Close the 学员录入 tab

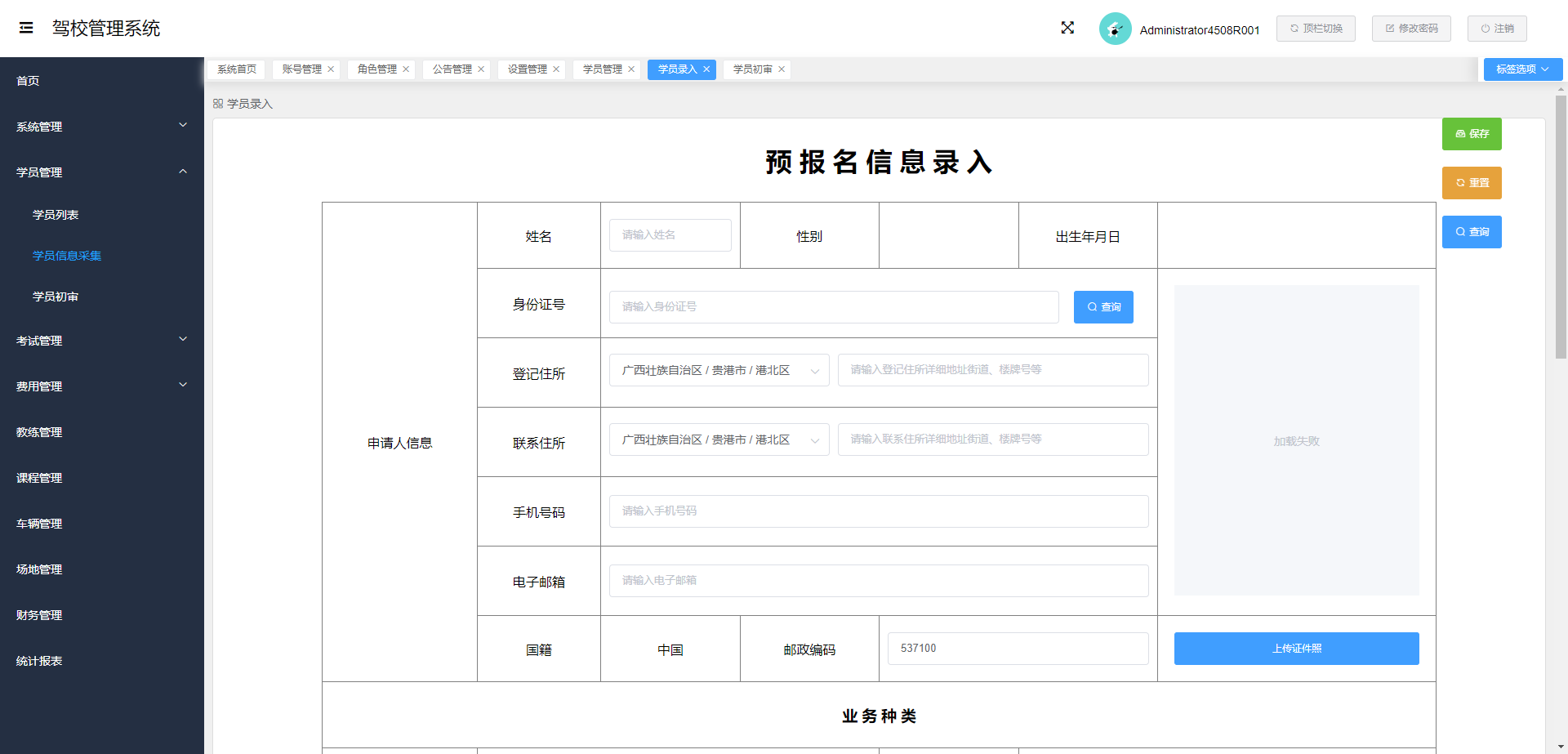click(706, 69)
